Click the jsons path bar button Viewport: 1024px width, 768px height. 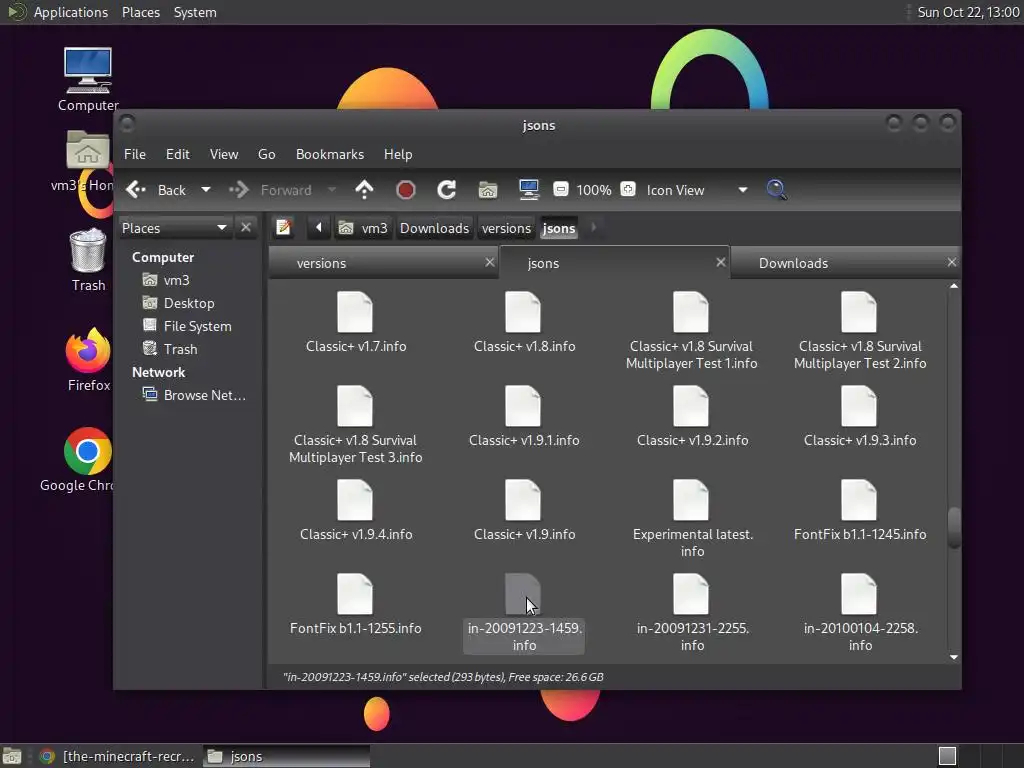click(x=558, y=228)
